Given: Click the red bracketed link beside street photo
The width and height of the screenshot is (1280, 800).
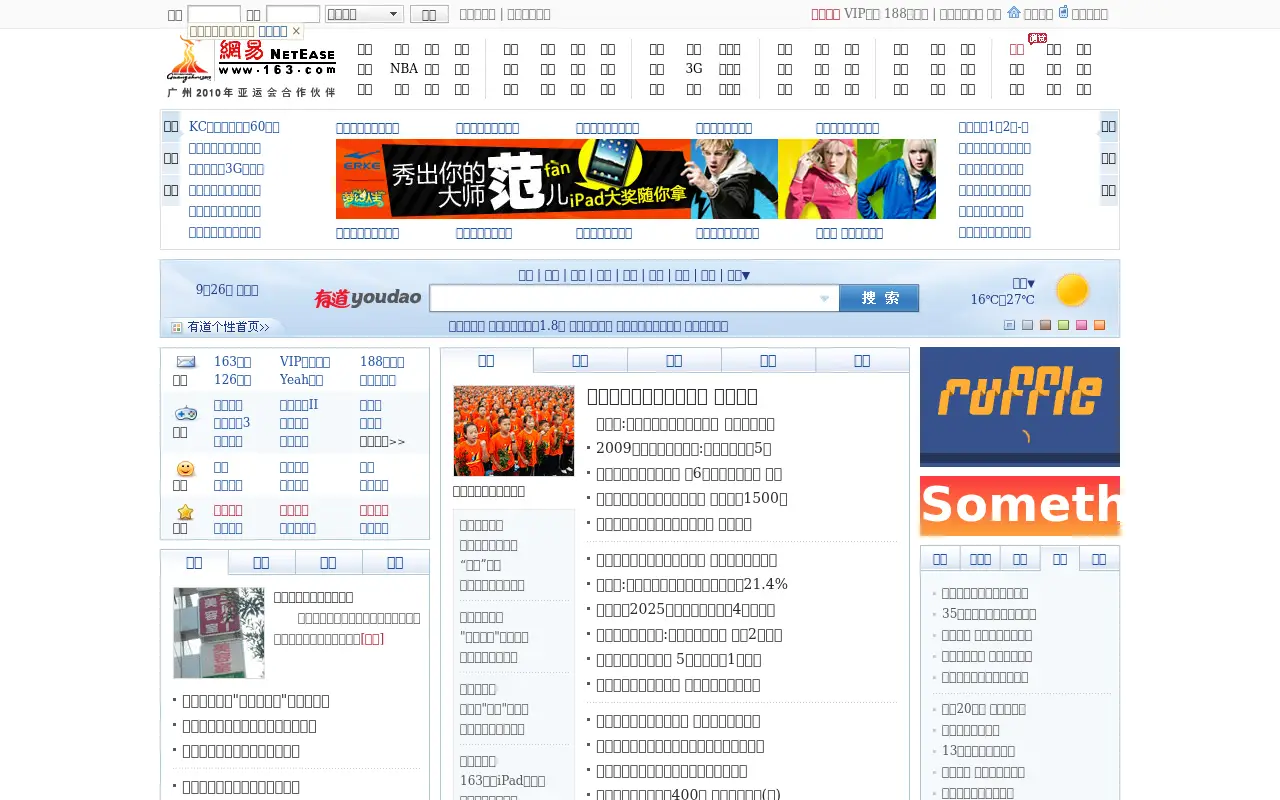Looking at the screenshot, I should (372, 639).
